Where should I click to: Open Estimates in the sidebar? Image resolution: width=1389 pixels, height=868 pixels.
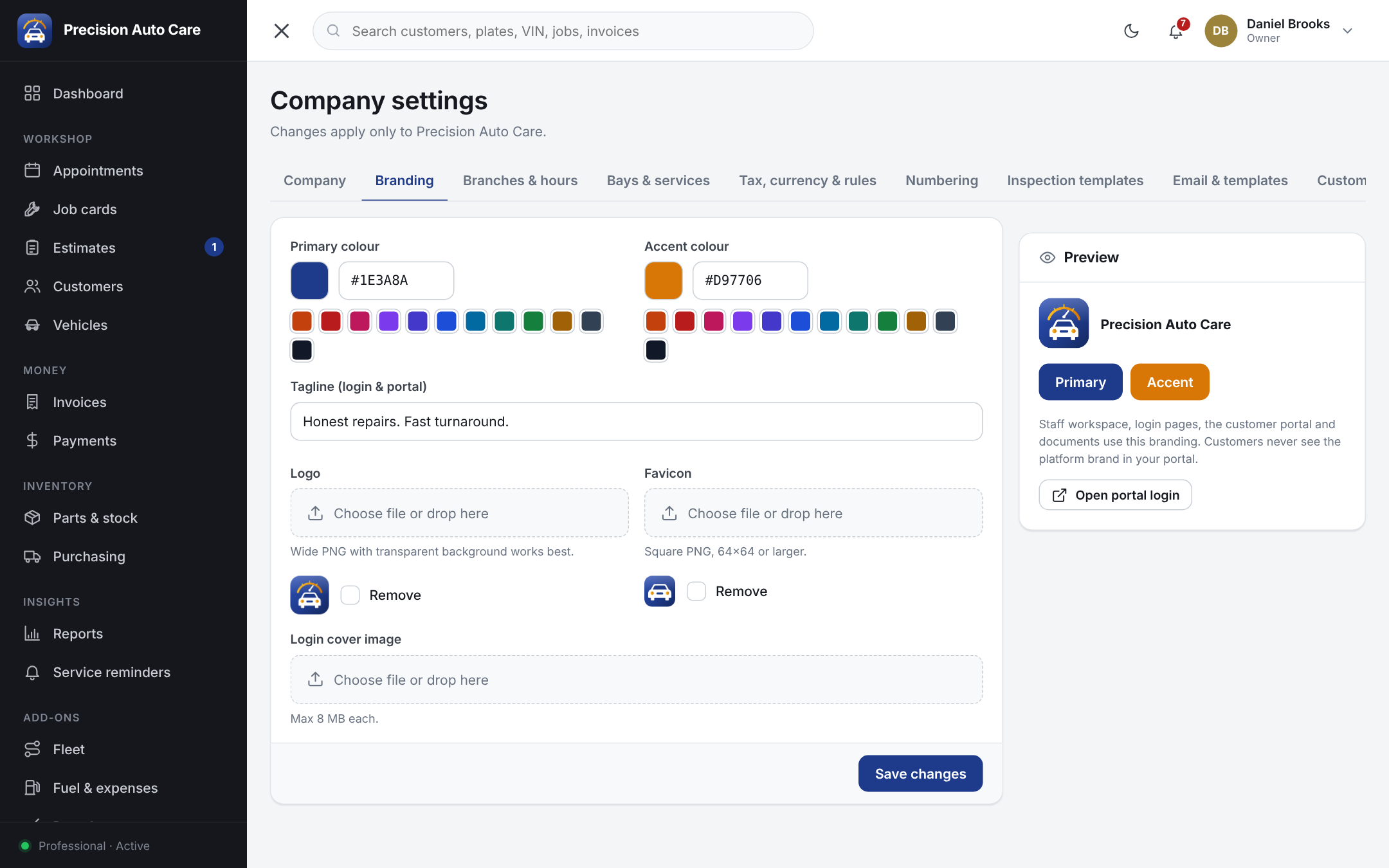pyautogui.click(x=123, y=248)
